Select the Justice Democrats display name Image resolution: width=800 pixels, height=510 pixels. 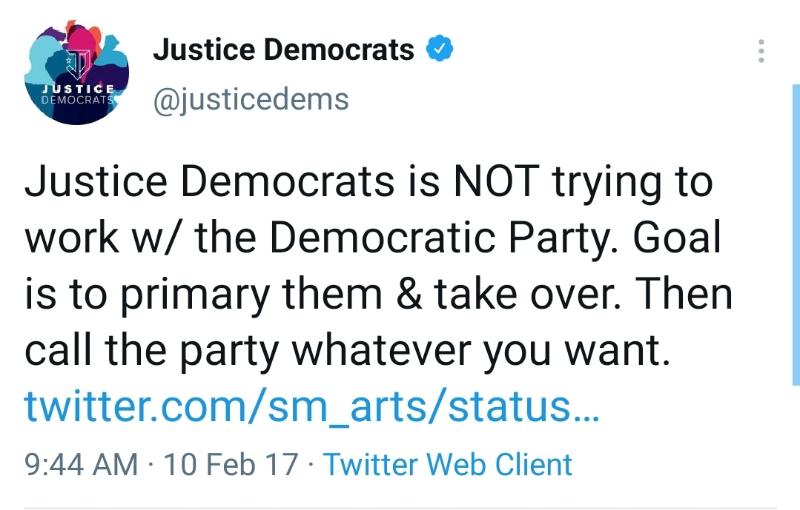(x=283, y=49)
